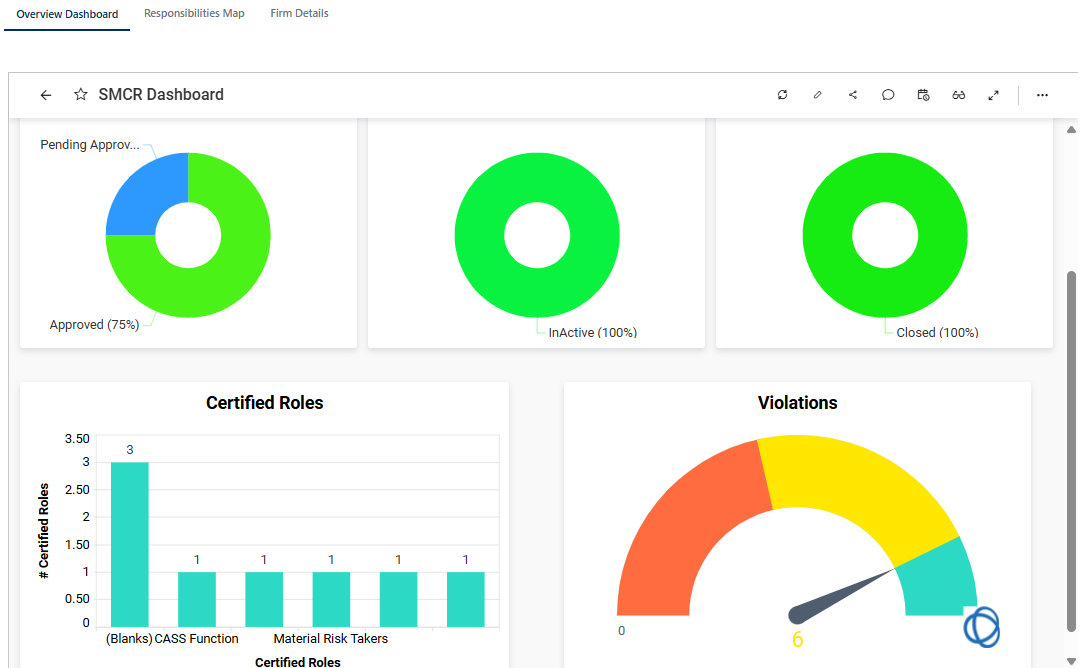Open the schedule calendar icon

[923, 95]
